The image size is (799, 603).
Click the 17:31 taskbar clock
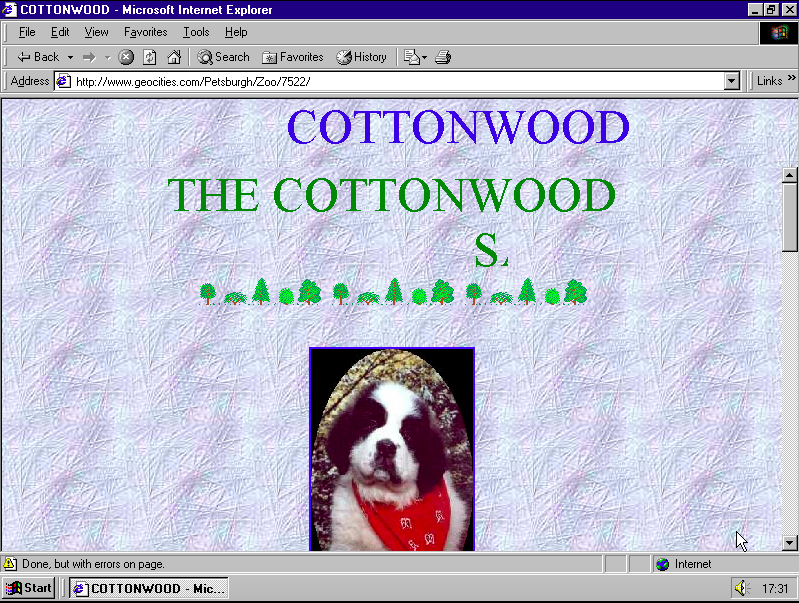pyautogui.click(x=775, y=589)
